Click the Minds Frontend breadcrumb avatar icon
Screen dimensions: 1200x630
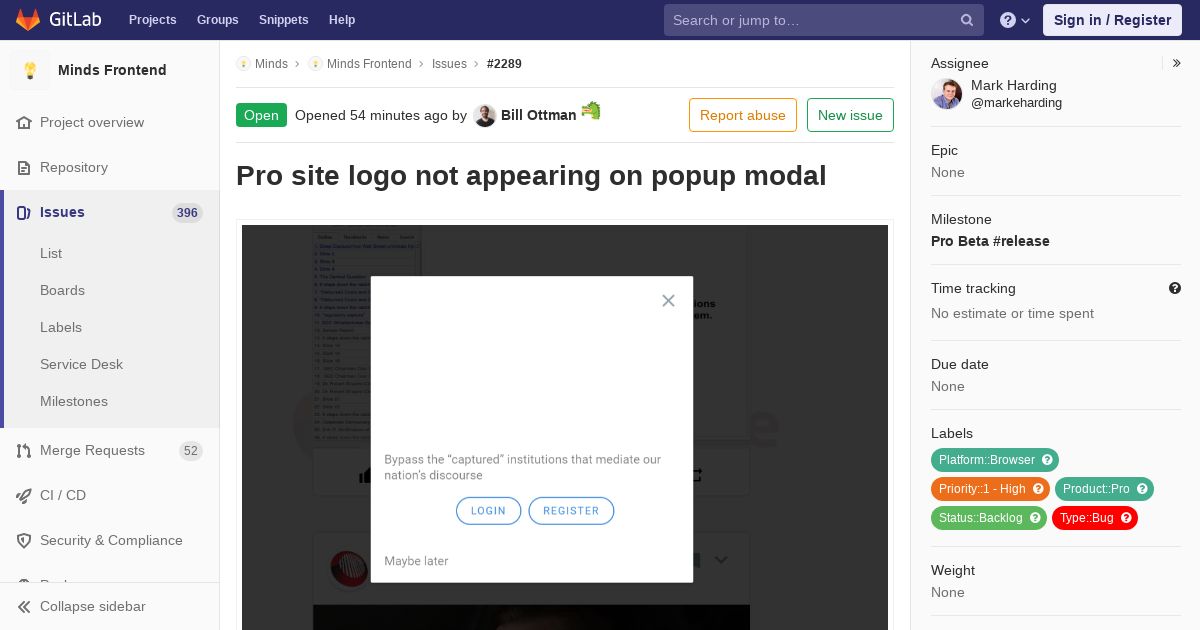(x=315, y=64)
